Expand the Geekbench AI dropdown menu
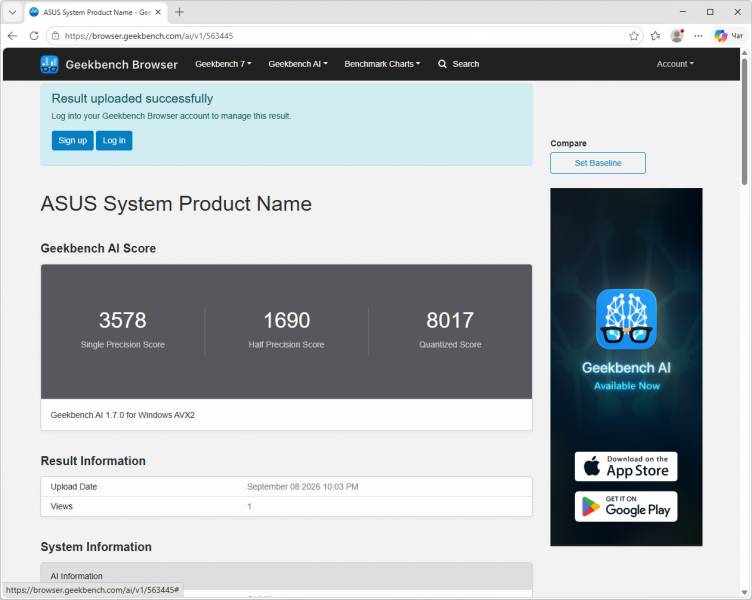Image resolution: width=752 pixels, height=600 pixels. pos(298,64)
